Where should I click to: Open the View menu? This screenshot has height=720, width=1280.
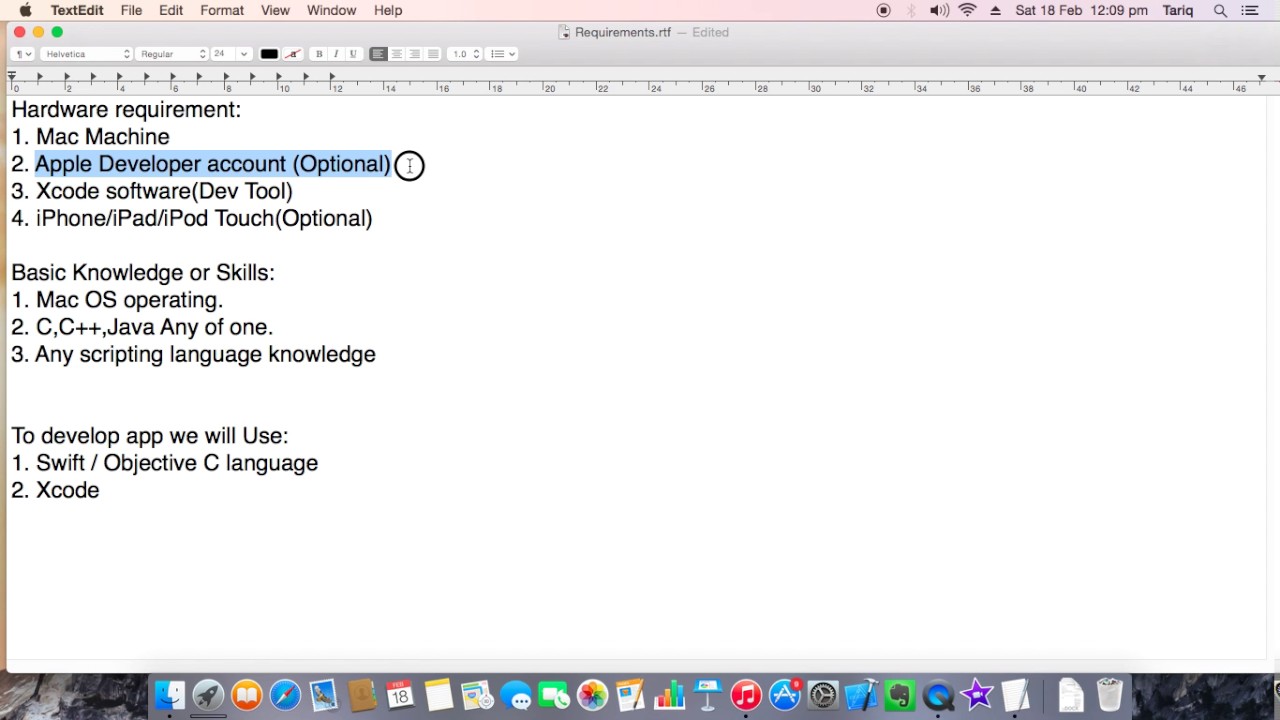(x=275, y=10)
